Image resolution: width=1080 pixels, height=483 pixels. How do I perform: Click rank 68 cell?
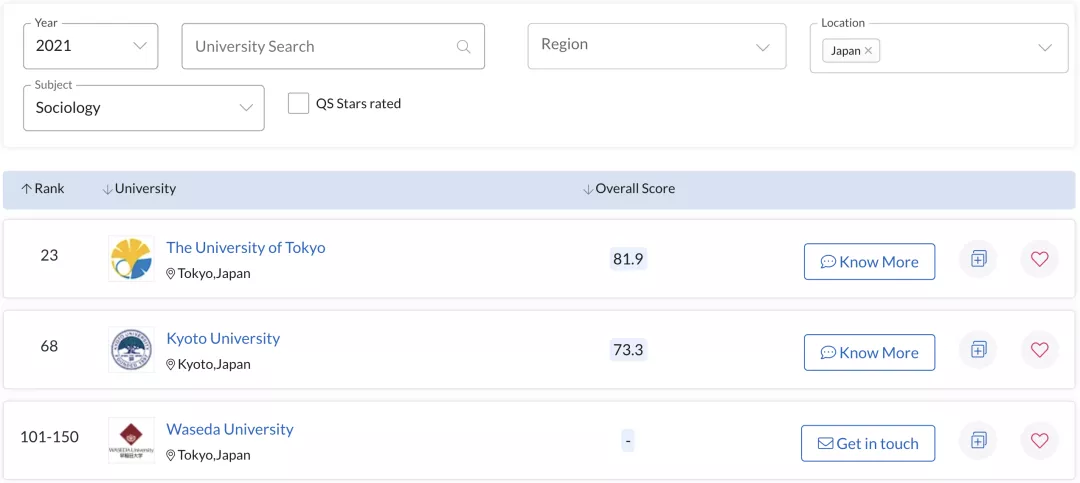tap(49, 347)
